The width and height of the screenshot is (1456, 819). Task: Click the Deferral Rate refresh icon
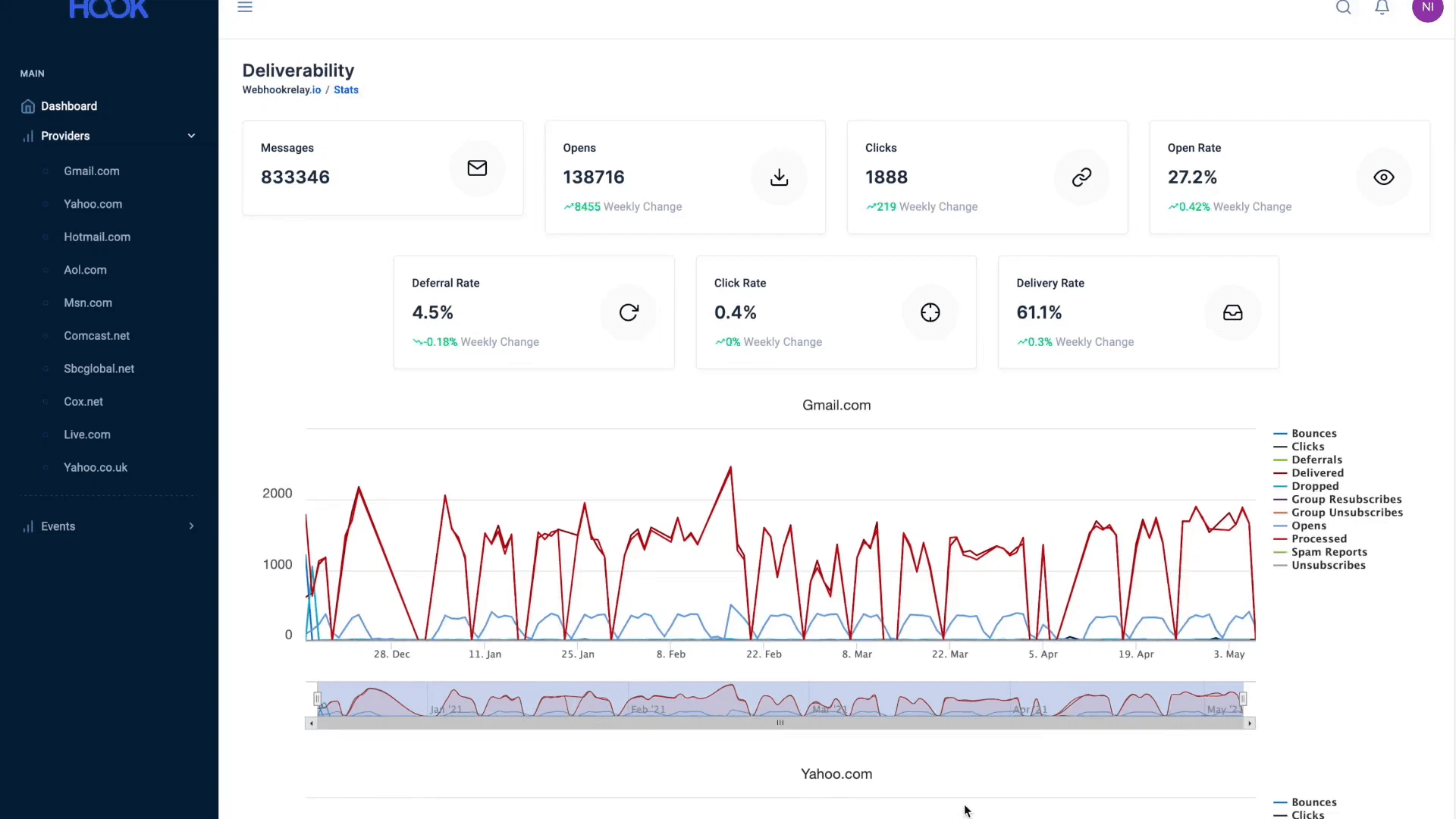[x=629, y=312]
